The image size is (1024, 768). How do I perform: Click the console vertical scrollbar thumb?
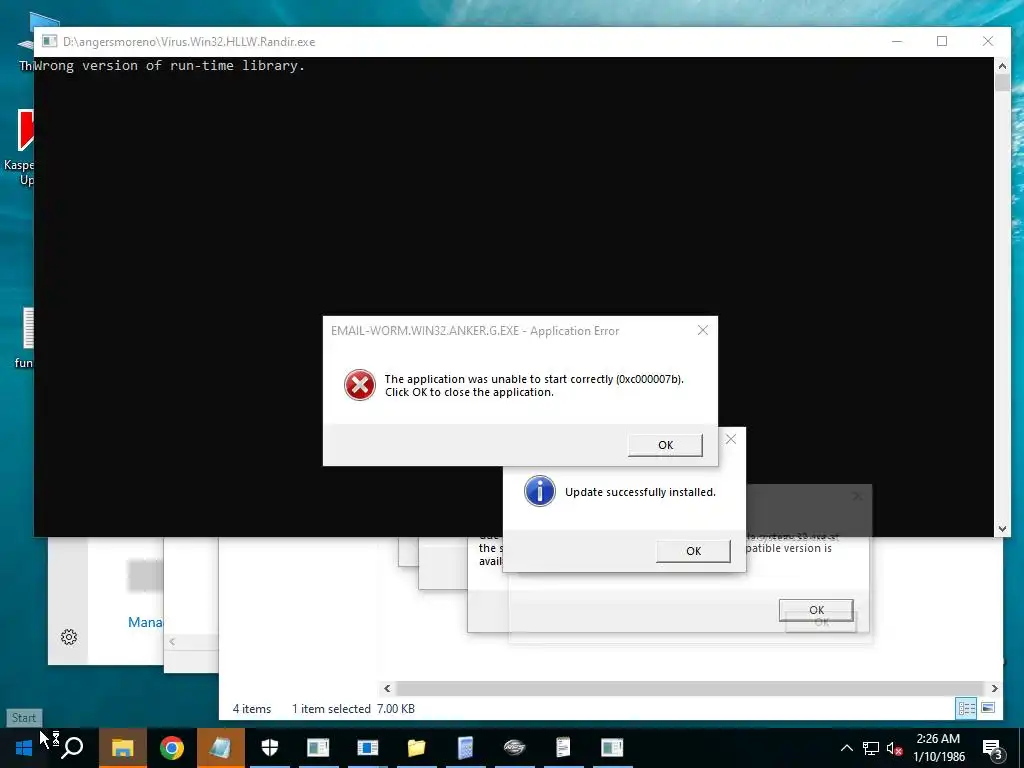[x=1002, y=83]
